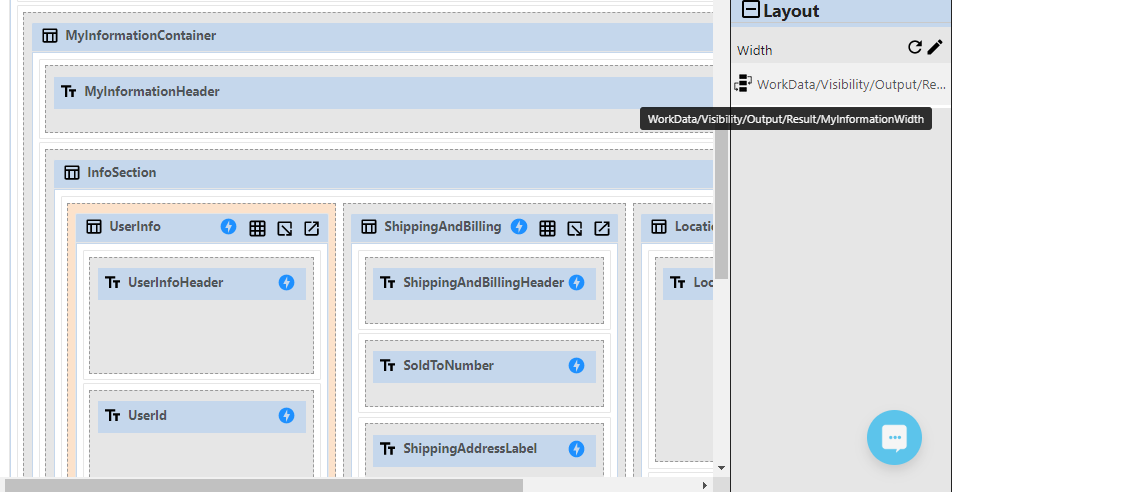Click the UserInfo table icon
The image size is (1144, 499).
[93, 227]
